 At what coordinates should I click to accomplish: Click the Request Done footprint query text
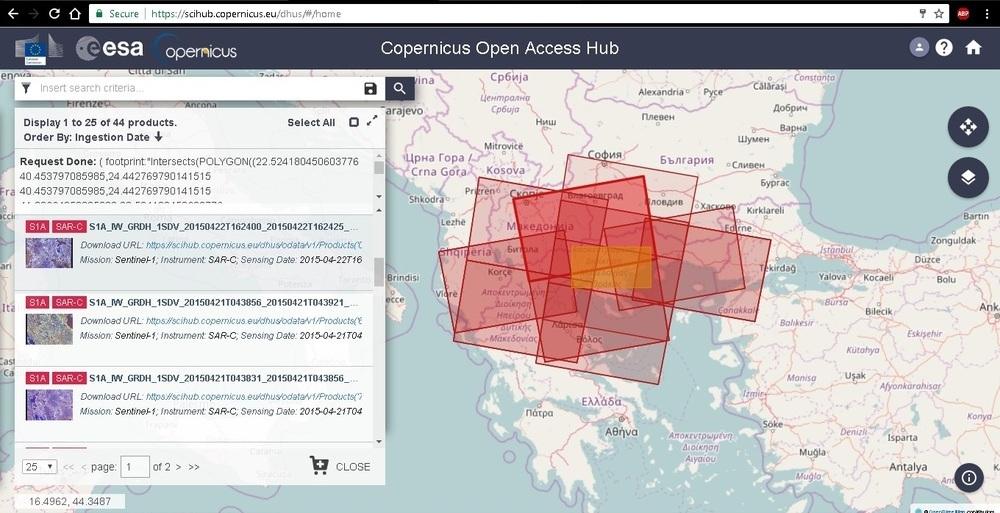(x=189, y=176)
